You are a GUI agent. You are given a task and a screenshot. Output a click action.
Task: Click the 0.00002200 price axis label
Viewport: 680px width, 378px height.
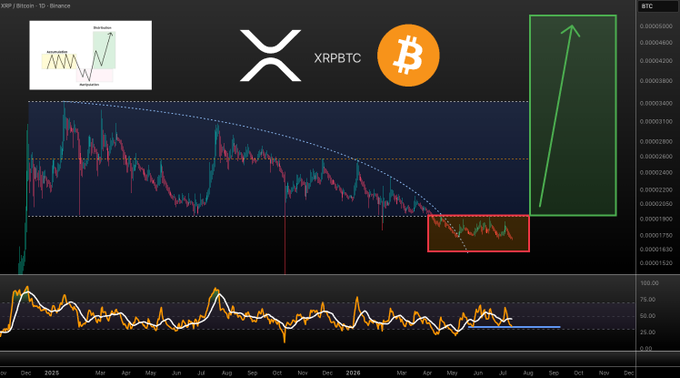[656, 190]
